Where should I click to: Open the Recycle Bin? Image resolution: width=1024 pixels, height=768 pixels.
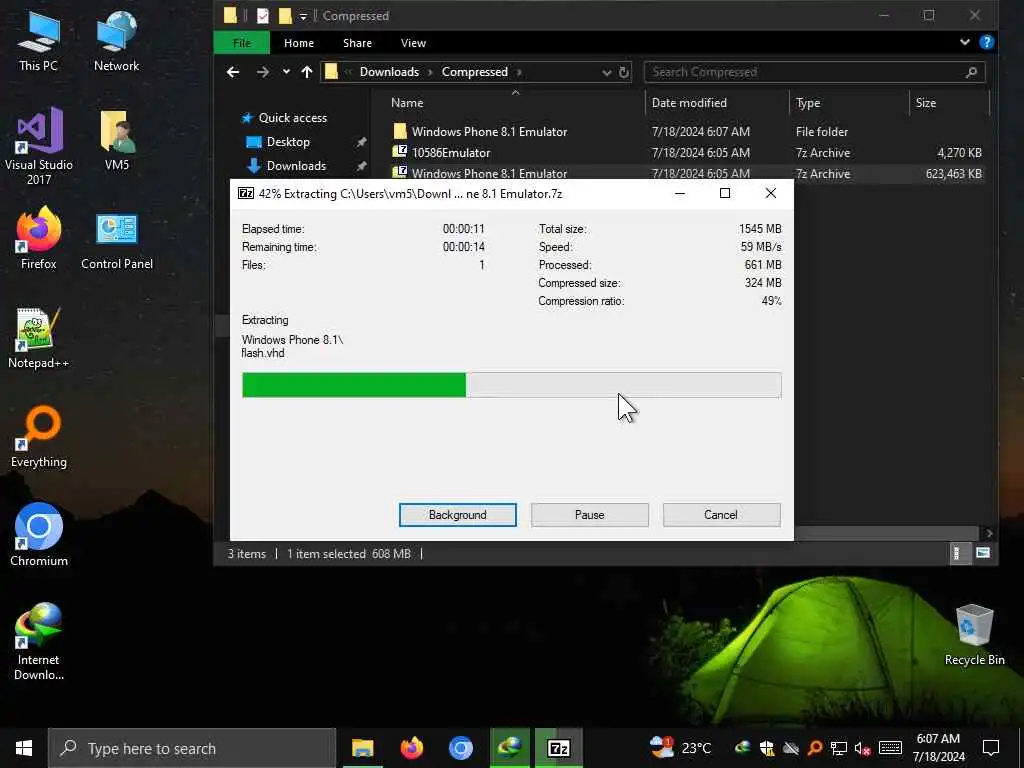click(974, 635)
